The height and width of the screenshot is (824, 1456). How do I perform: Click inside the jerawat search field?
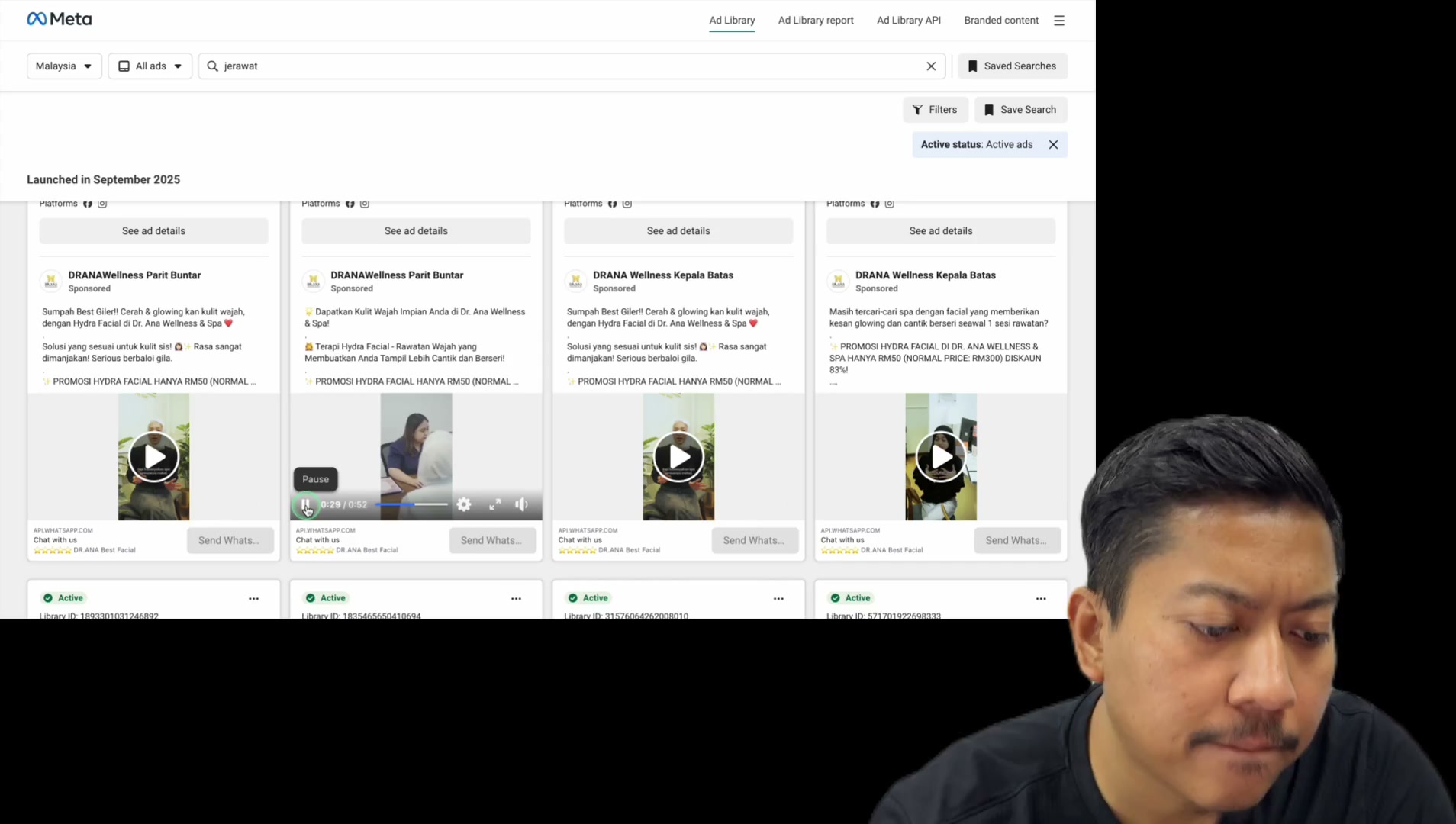[x=572, y=66]
